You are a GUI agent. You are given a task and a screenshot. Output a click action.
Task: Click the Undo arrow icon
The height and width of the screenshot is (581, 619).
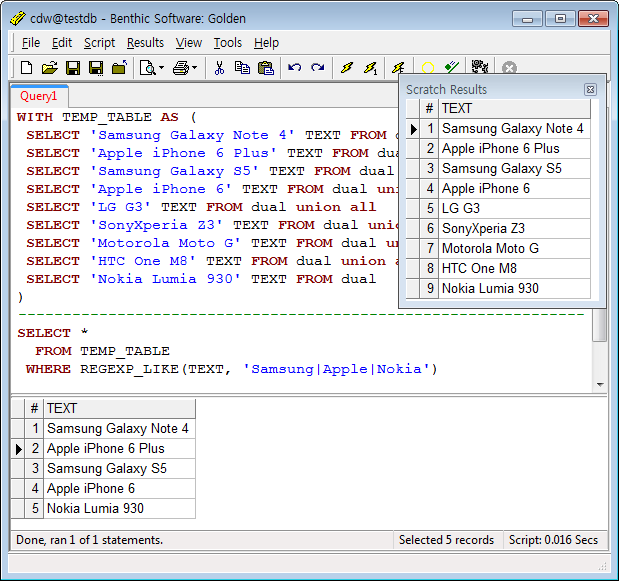pos(294,68)
